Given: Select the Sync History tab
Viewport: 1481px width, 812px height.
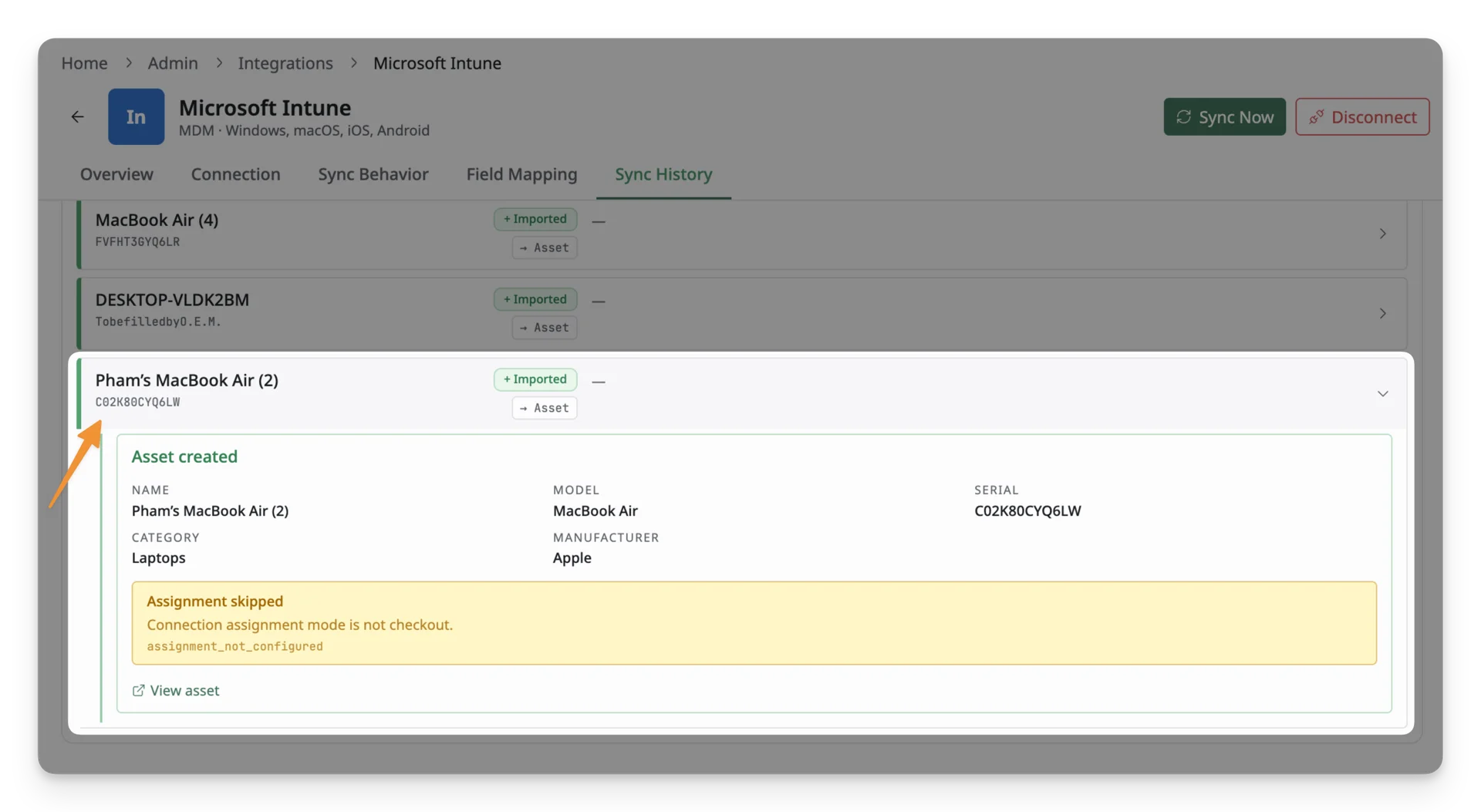Looking at the screenshot, I should pos(663,174).
